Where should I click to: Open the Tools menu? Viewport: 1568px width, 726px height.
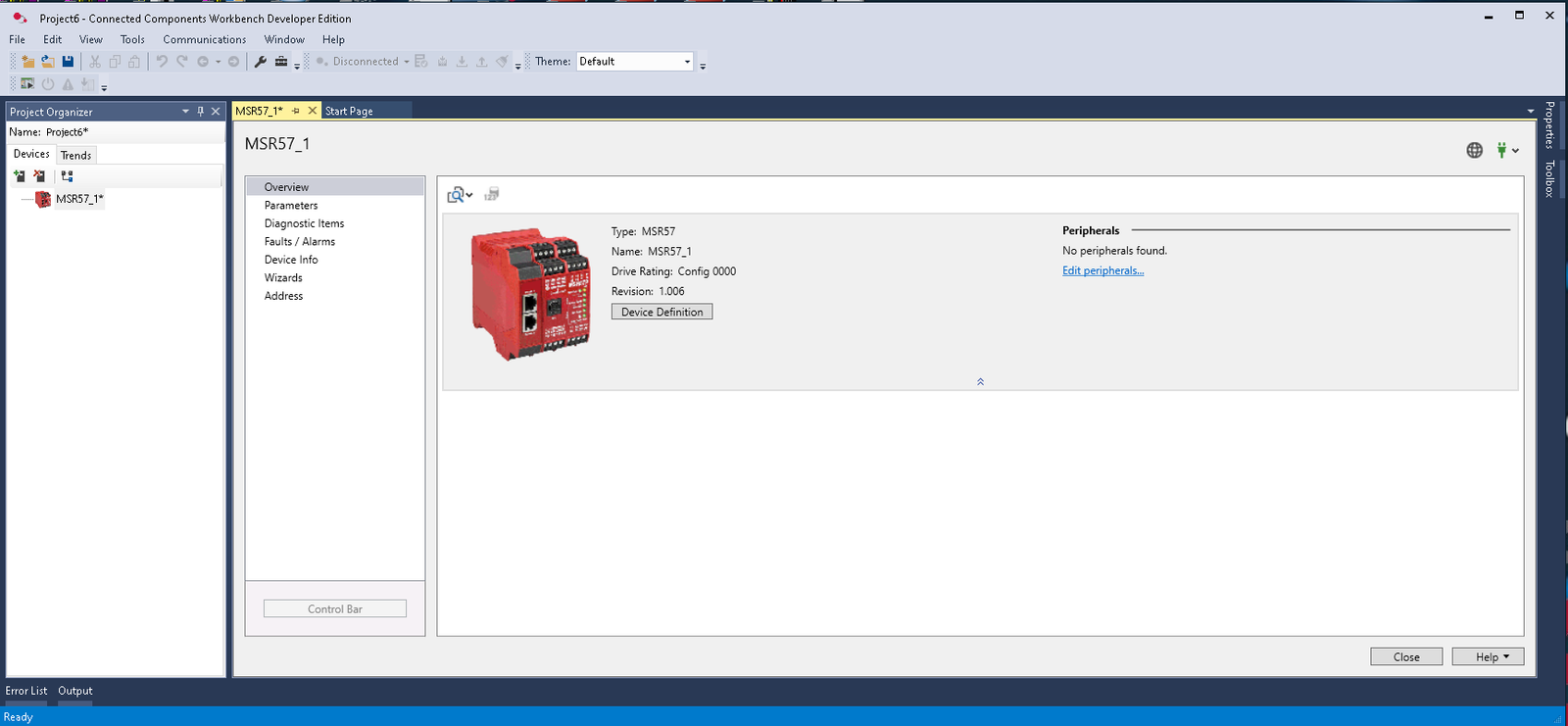(x=132, y=39)
